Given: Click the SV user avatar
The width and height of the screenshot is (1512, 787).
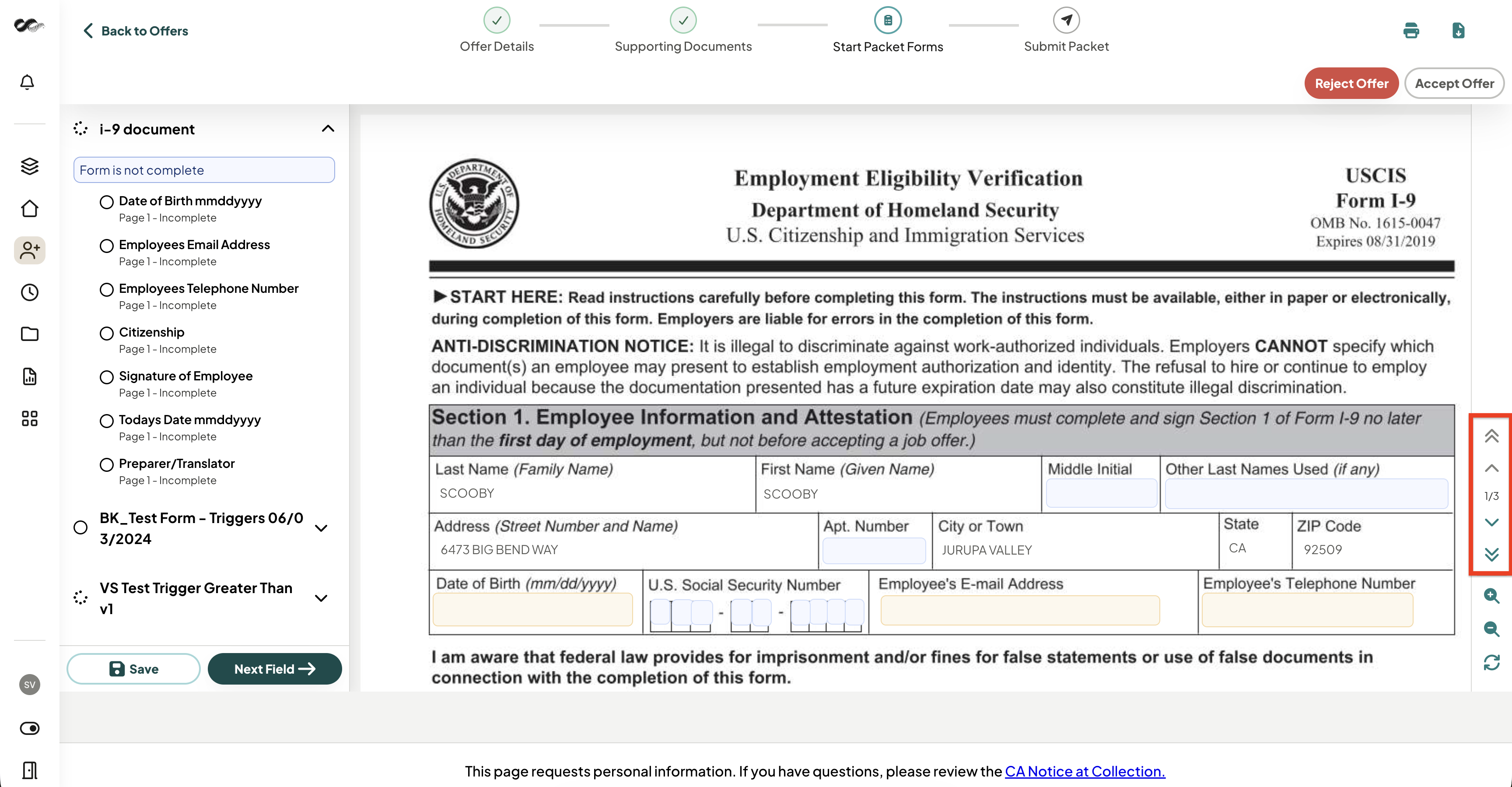Looking at the screenshot, I should tap(29, 685).
